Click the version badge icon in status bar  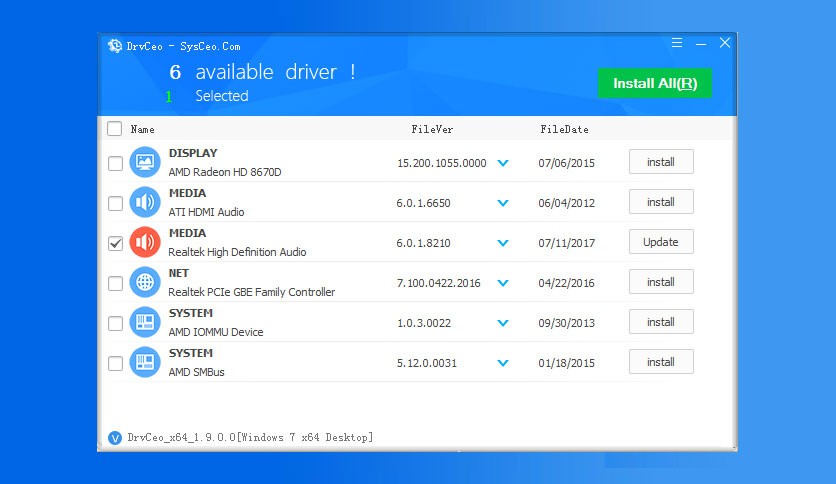(115, 438)
